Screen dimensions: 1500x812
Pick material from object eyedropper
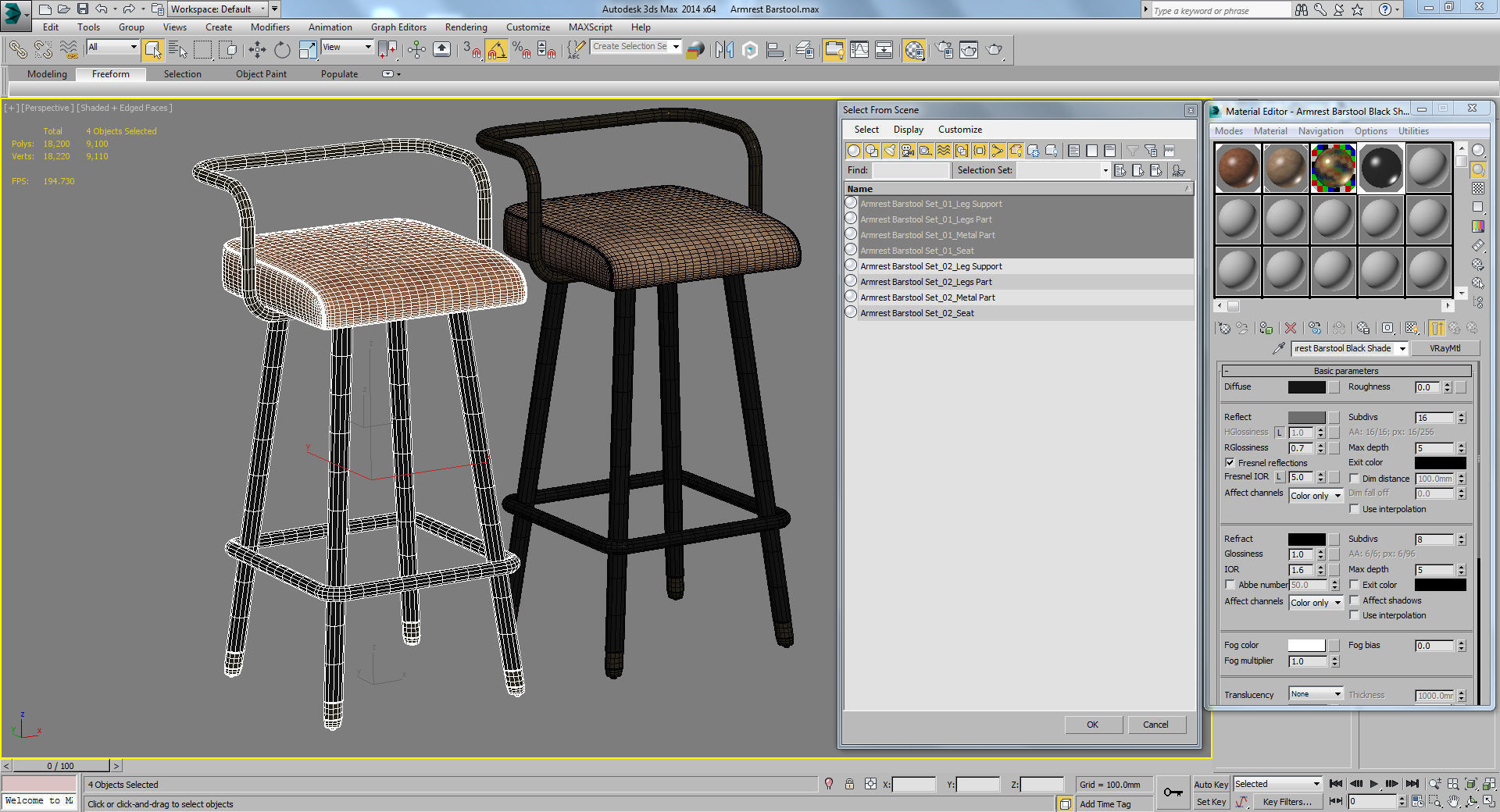[x=1278, y=348]
